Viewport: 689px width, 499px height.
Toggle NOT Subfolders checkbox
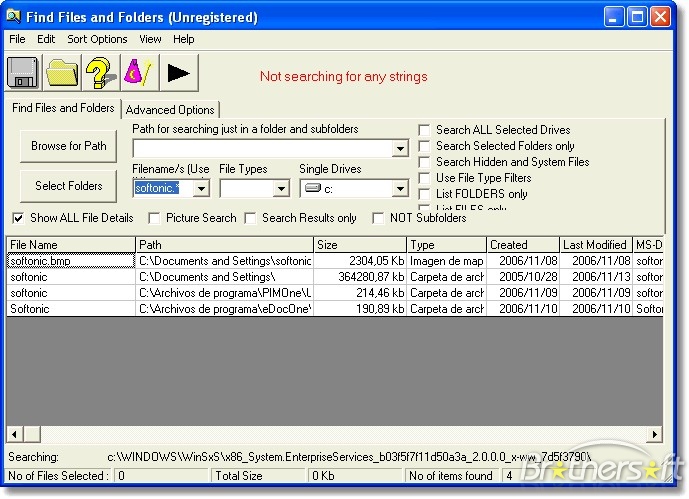(x=378, y=218)
